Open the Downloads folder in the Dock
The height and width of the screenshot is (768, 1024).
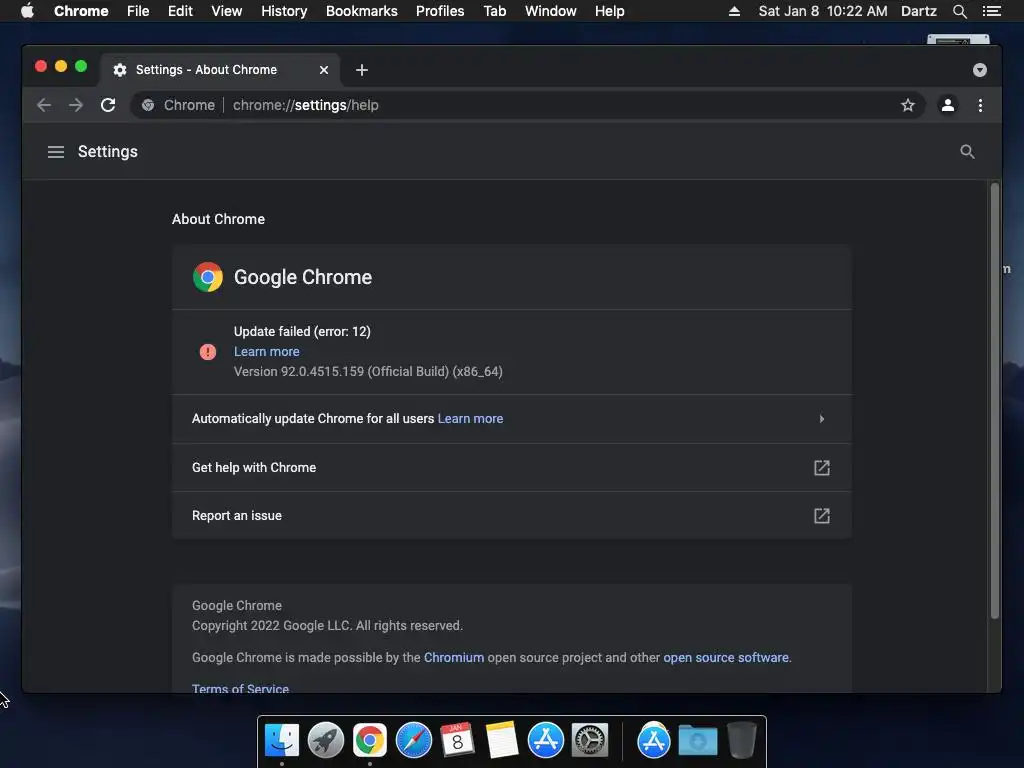tap(697, 741)
